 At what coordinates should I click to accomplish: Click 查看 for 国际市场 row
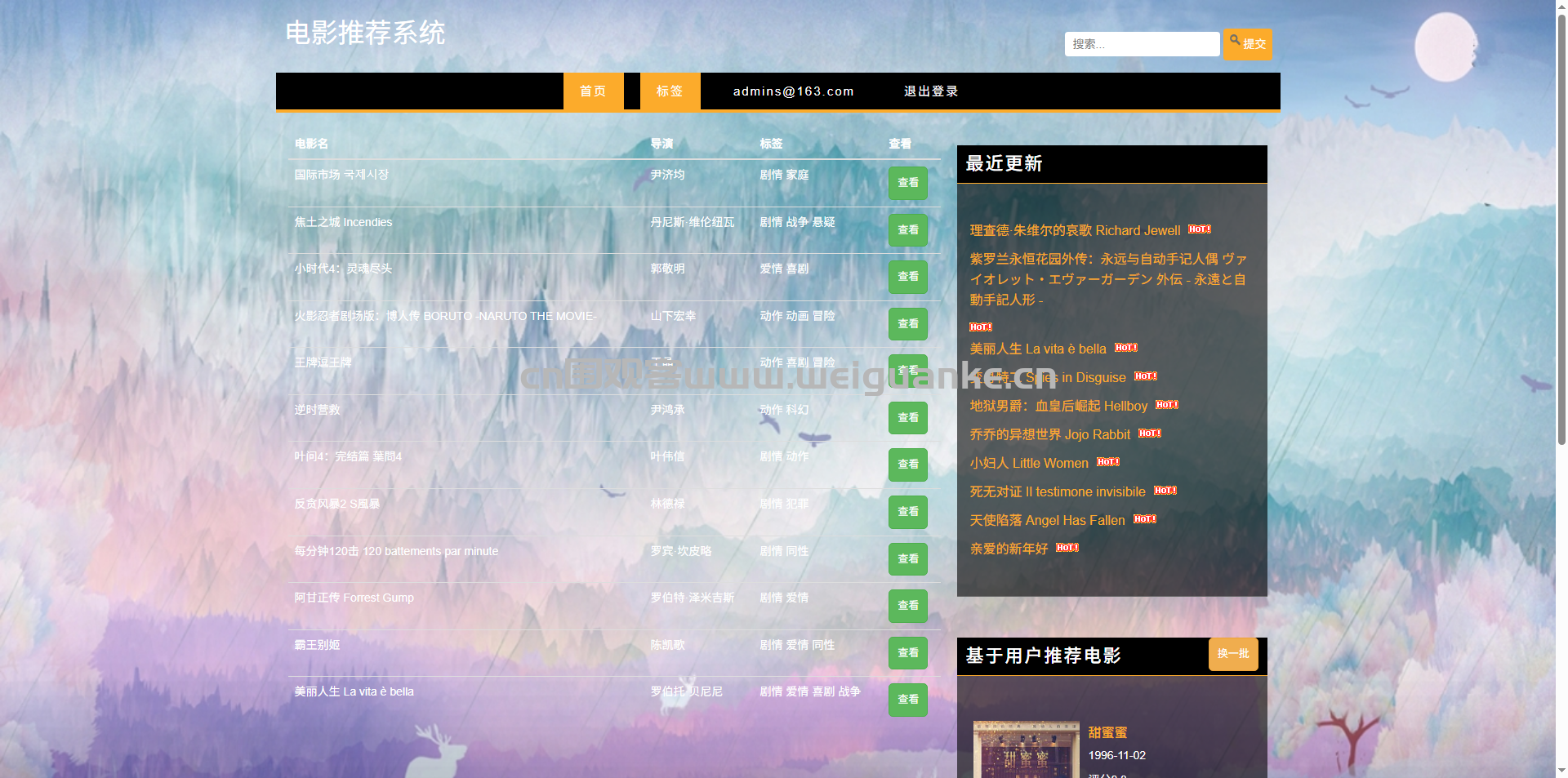[908, 183]
